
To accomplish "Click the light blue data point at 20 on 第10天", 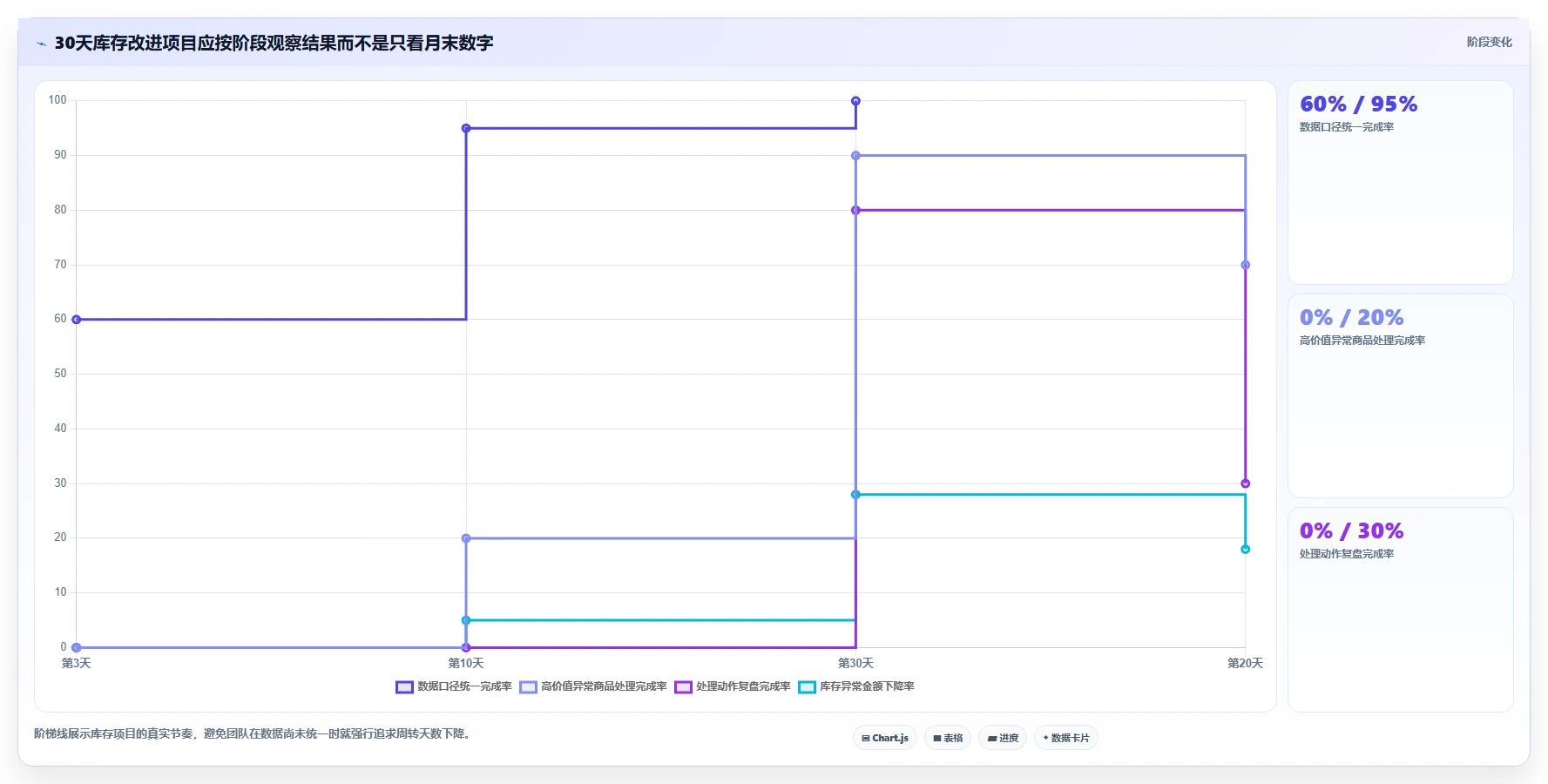I will (466, 538).
